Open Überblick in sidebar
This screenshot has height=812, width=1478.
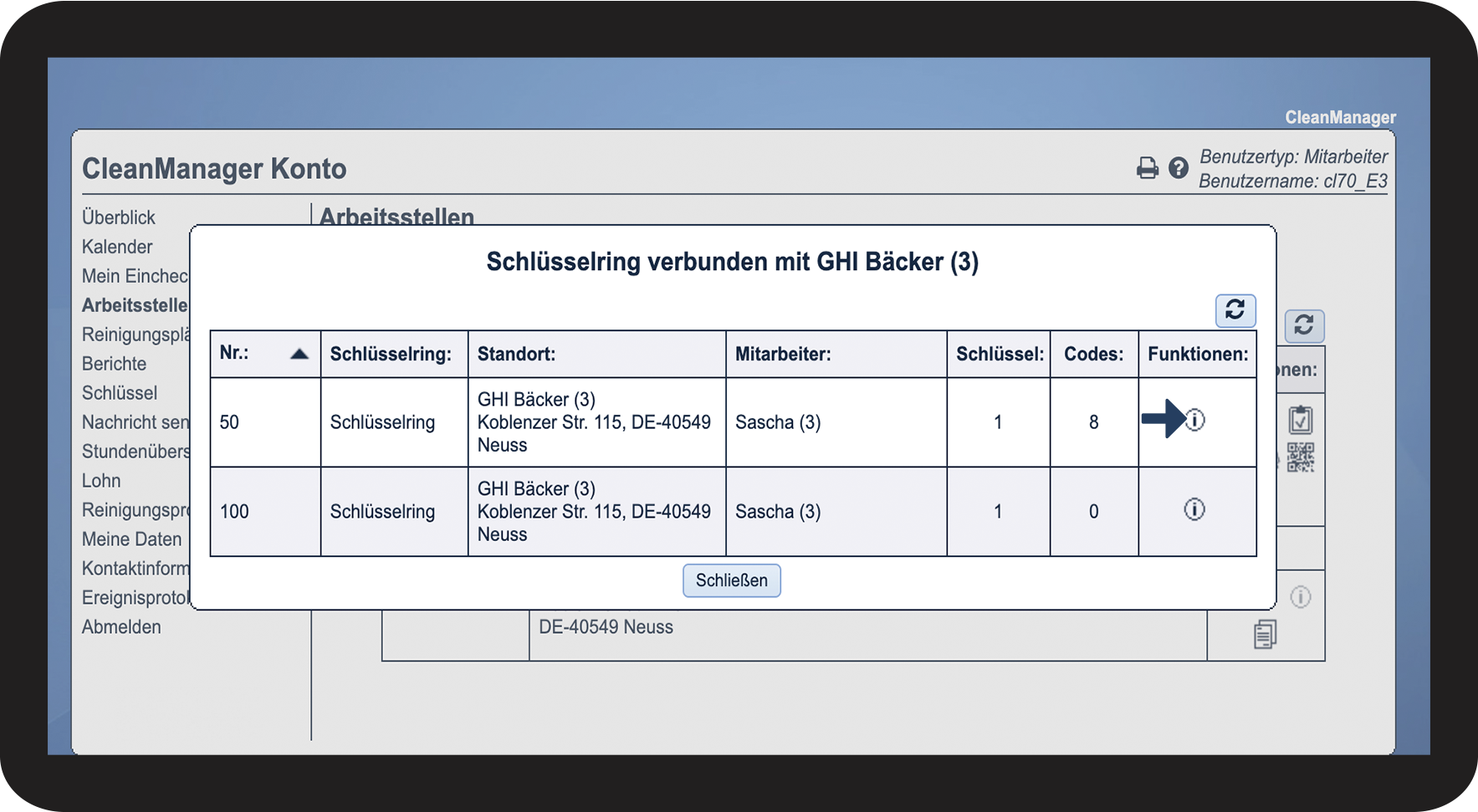119,217
